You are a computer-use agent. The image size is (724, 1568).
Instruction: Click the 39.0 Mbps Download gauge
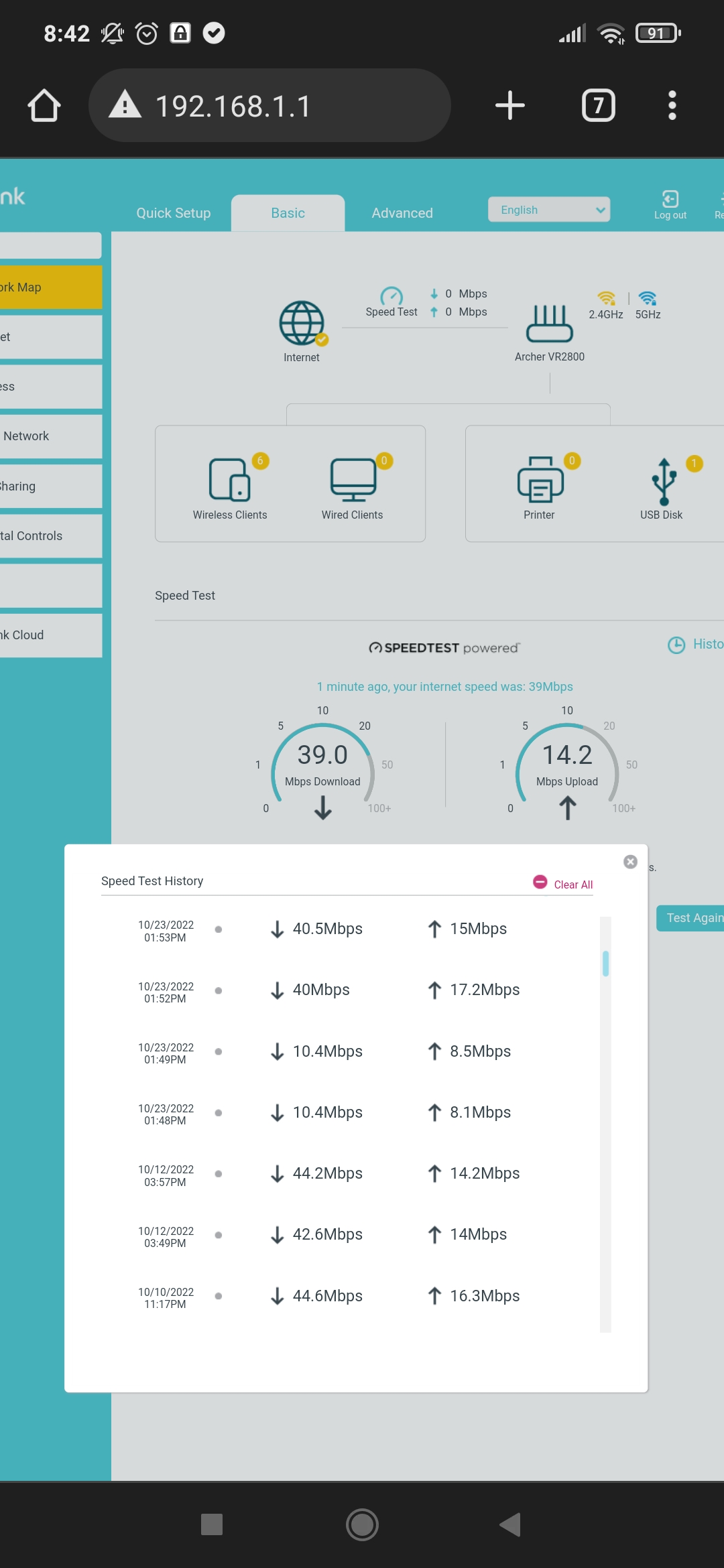click(322, 764)
